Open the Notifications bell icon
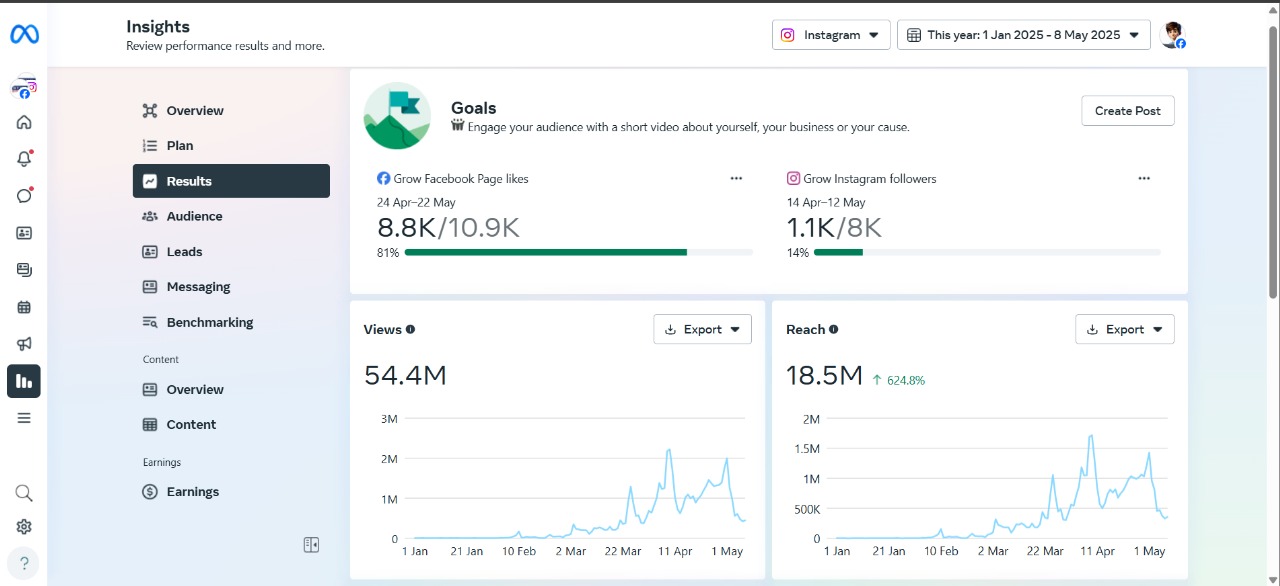 pyautogui.click(x=24, y=159)
